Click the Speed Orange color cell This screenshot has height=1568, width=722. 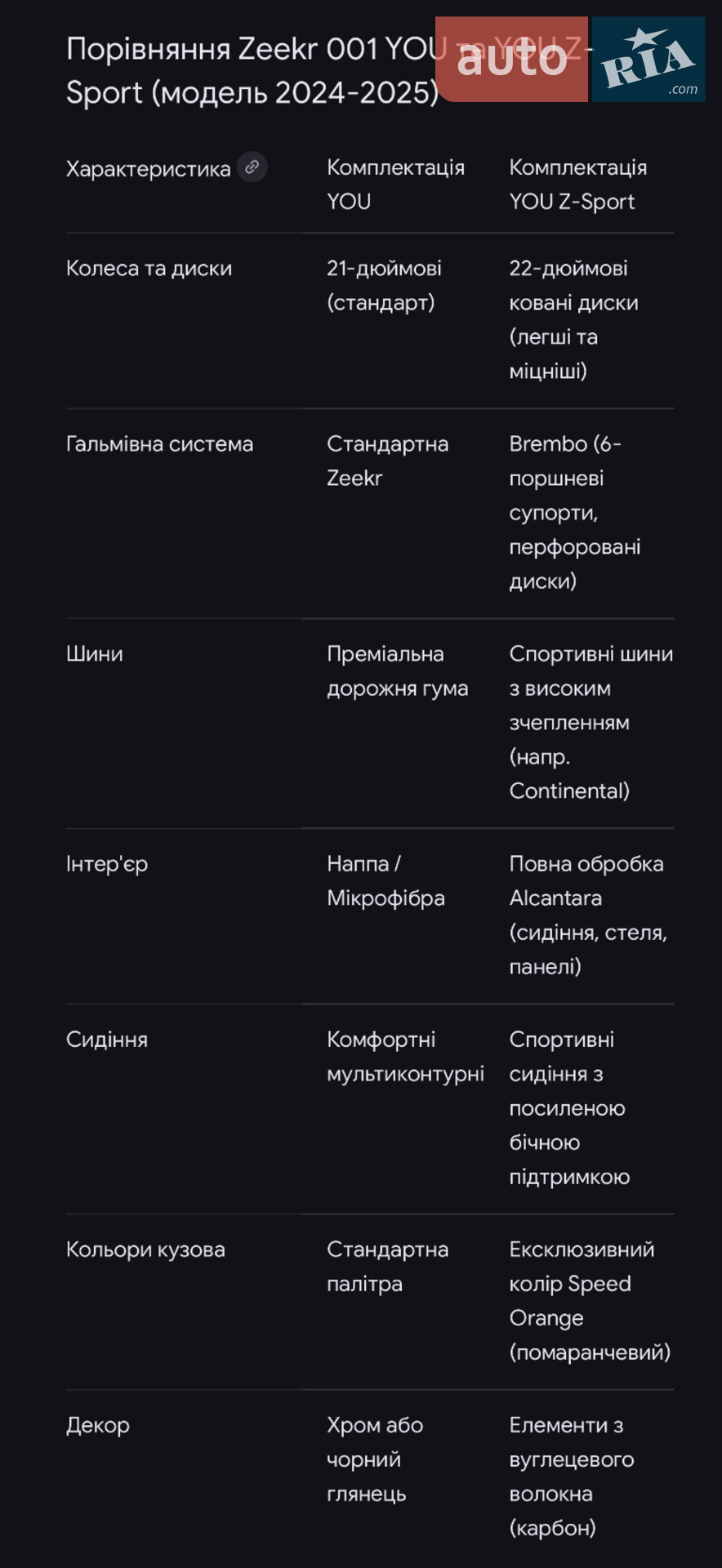pyautogui.click(x=590, y=1301)
